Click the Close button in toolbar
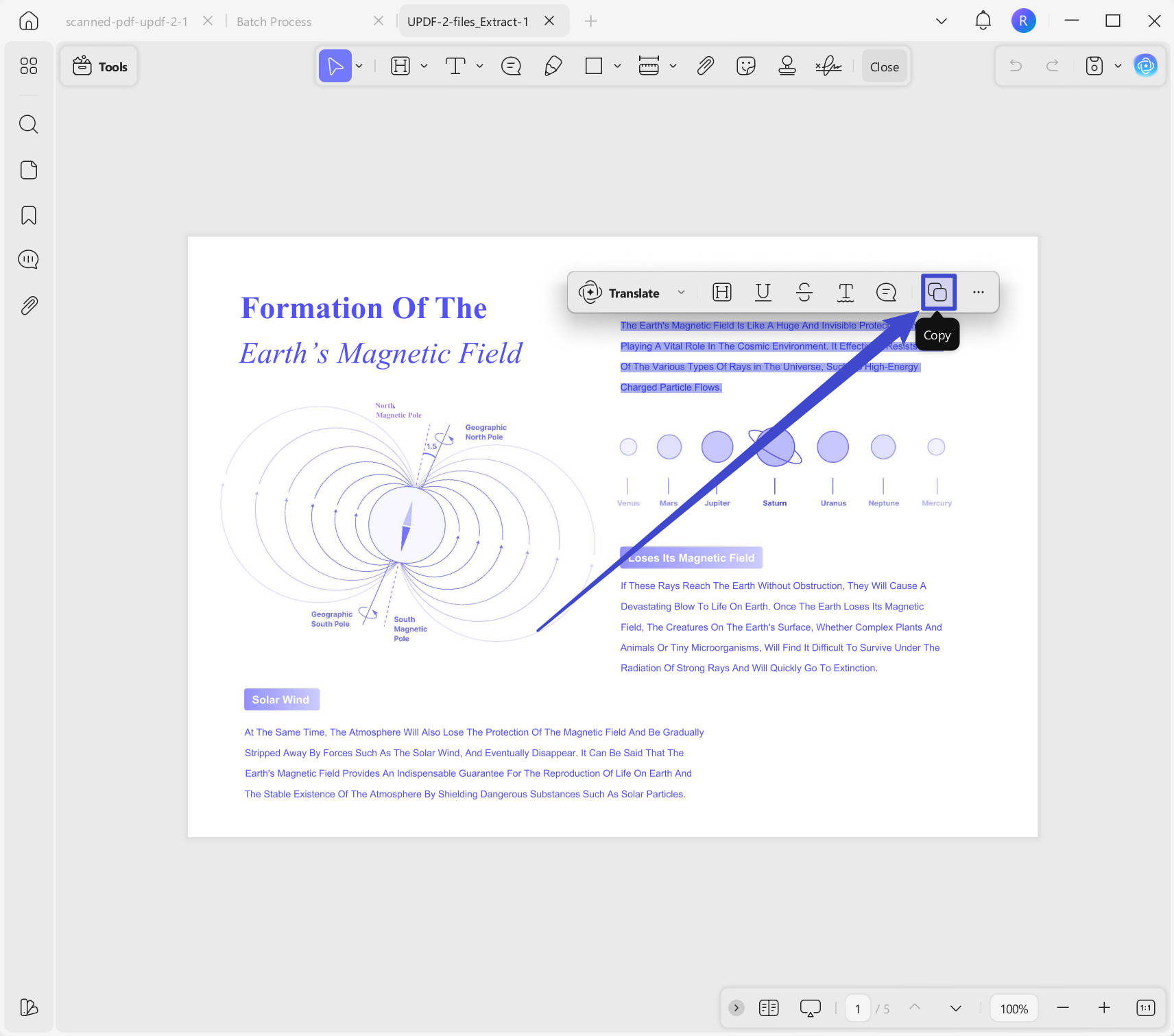Screen dimensions: 1174x1036 point(885,67)
